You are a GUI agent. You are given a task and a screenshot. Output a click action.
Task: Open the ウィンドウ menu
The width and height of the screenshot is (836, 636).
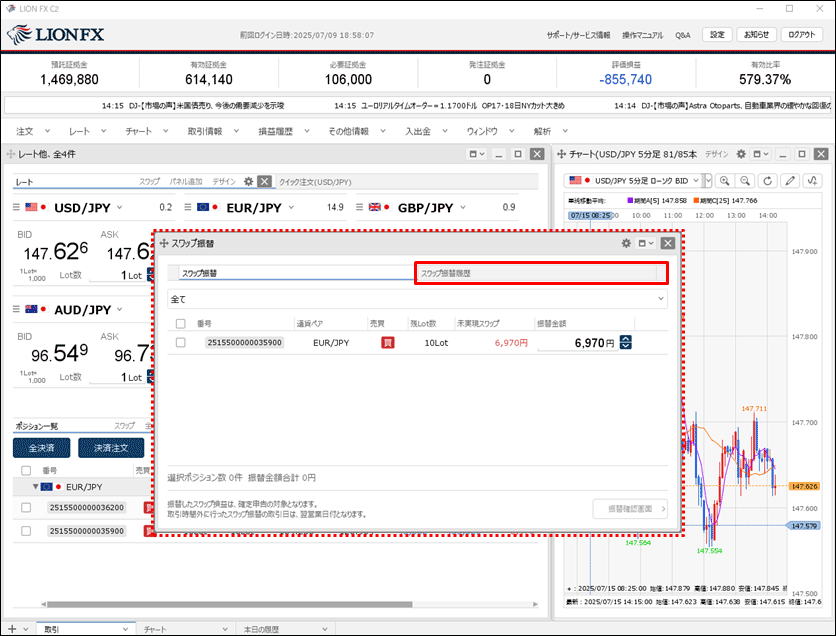click(x=490, y=131)
